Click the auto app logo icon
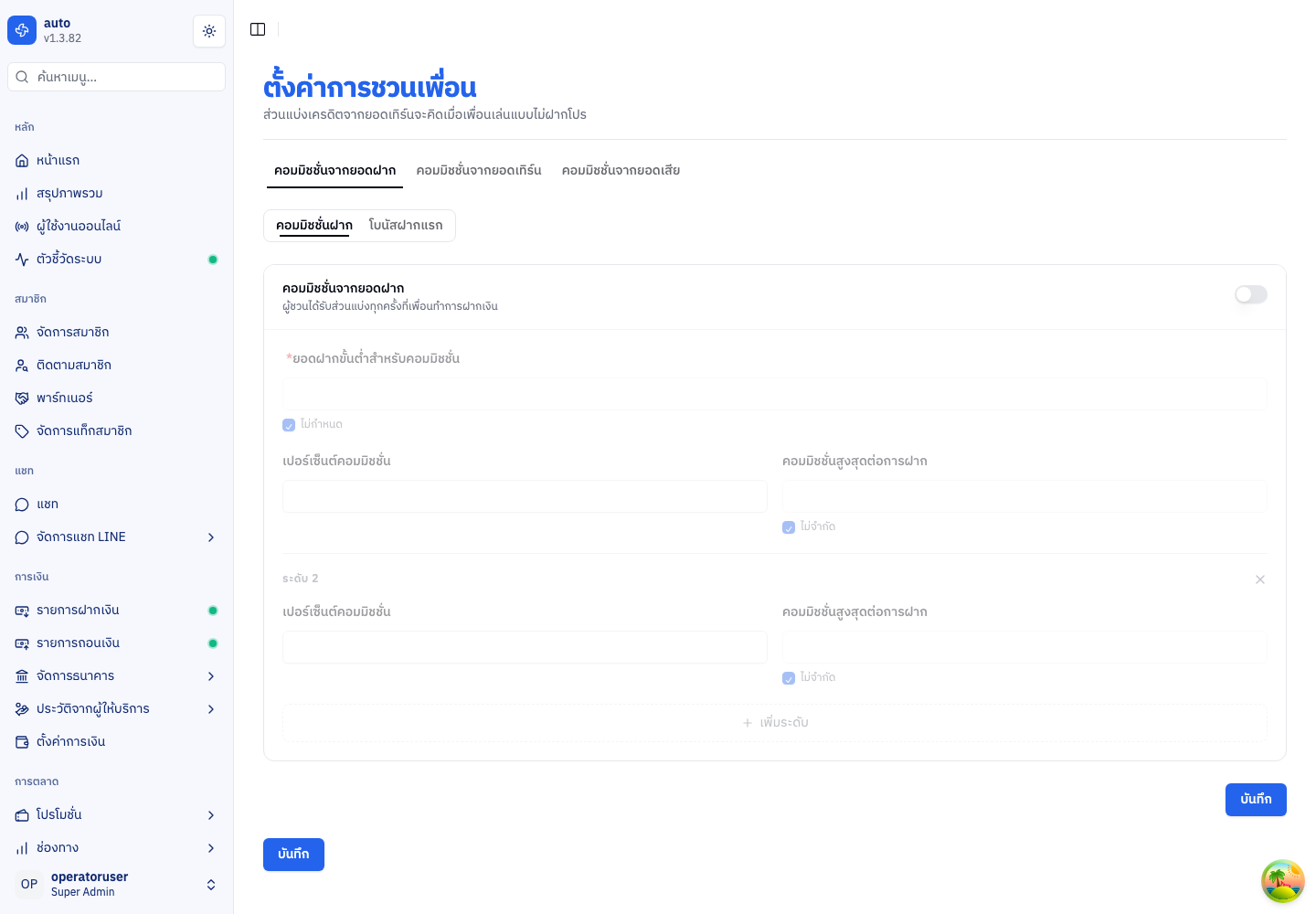 point(22,30)
